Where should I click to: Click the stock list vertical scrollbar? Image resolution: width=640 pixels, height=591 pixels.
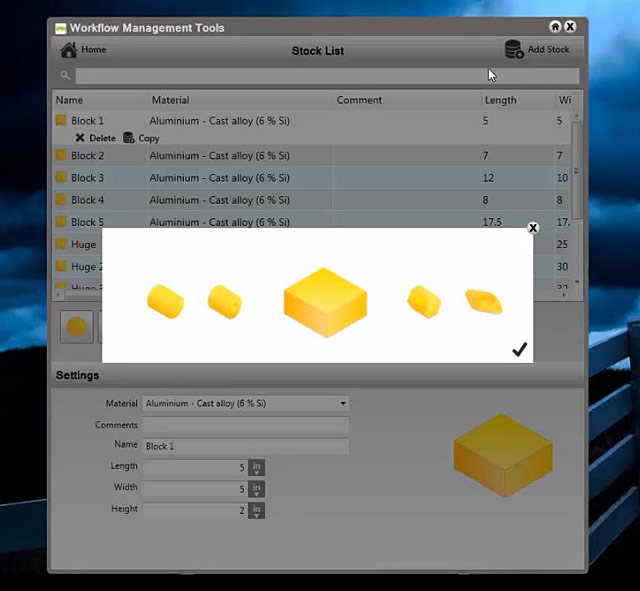tap(577, 171)
